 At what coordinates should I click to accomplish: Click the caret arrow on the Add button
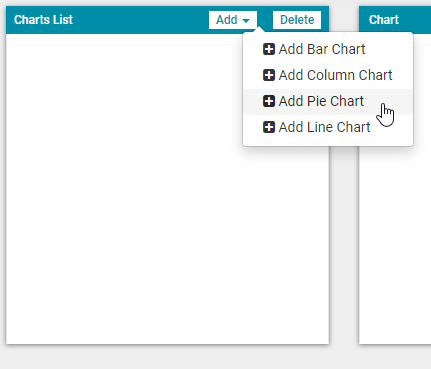246,21
